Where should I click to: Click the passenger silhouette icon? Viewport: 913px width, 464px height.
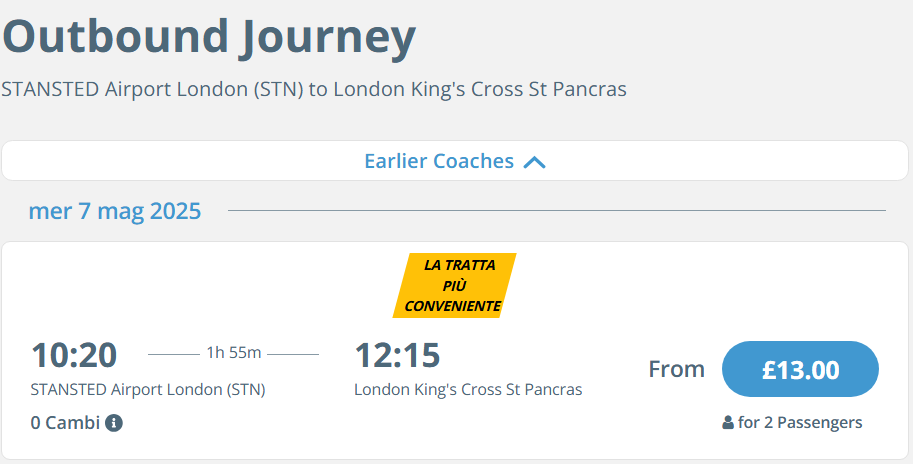coord(727,423)
